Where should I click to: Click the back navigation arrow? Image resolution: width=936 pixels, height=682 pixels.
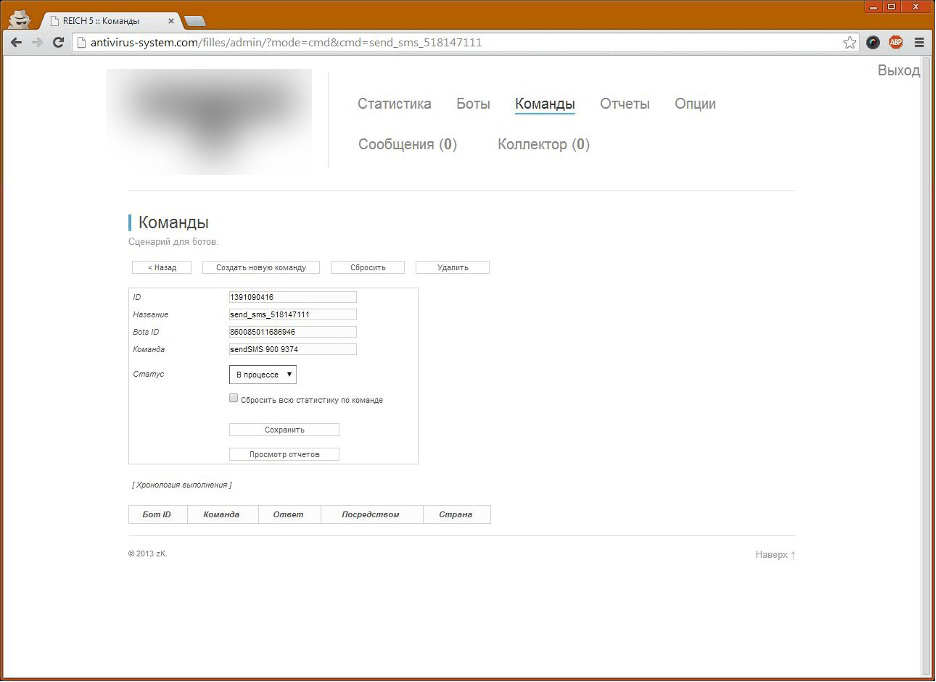16,42
